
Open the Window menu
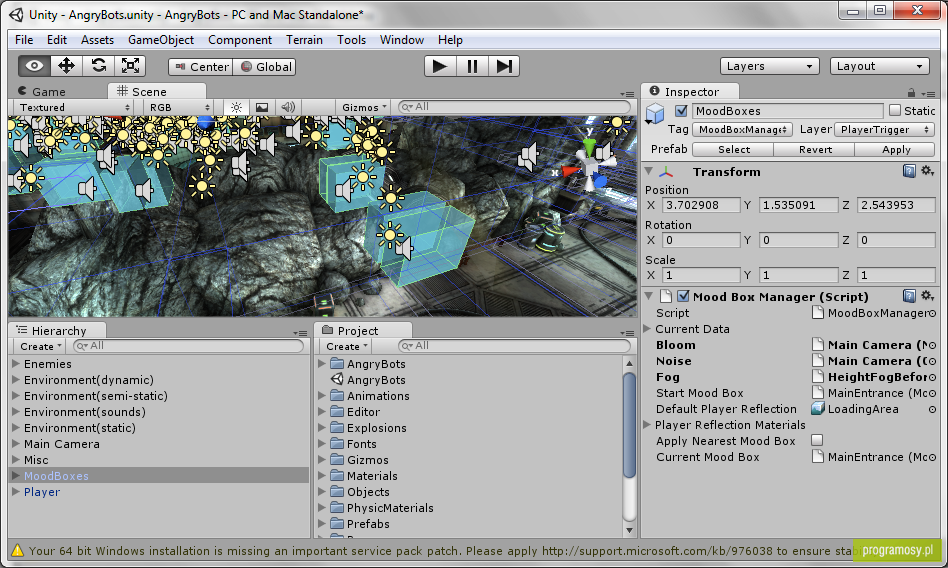tap(401, 40)
